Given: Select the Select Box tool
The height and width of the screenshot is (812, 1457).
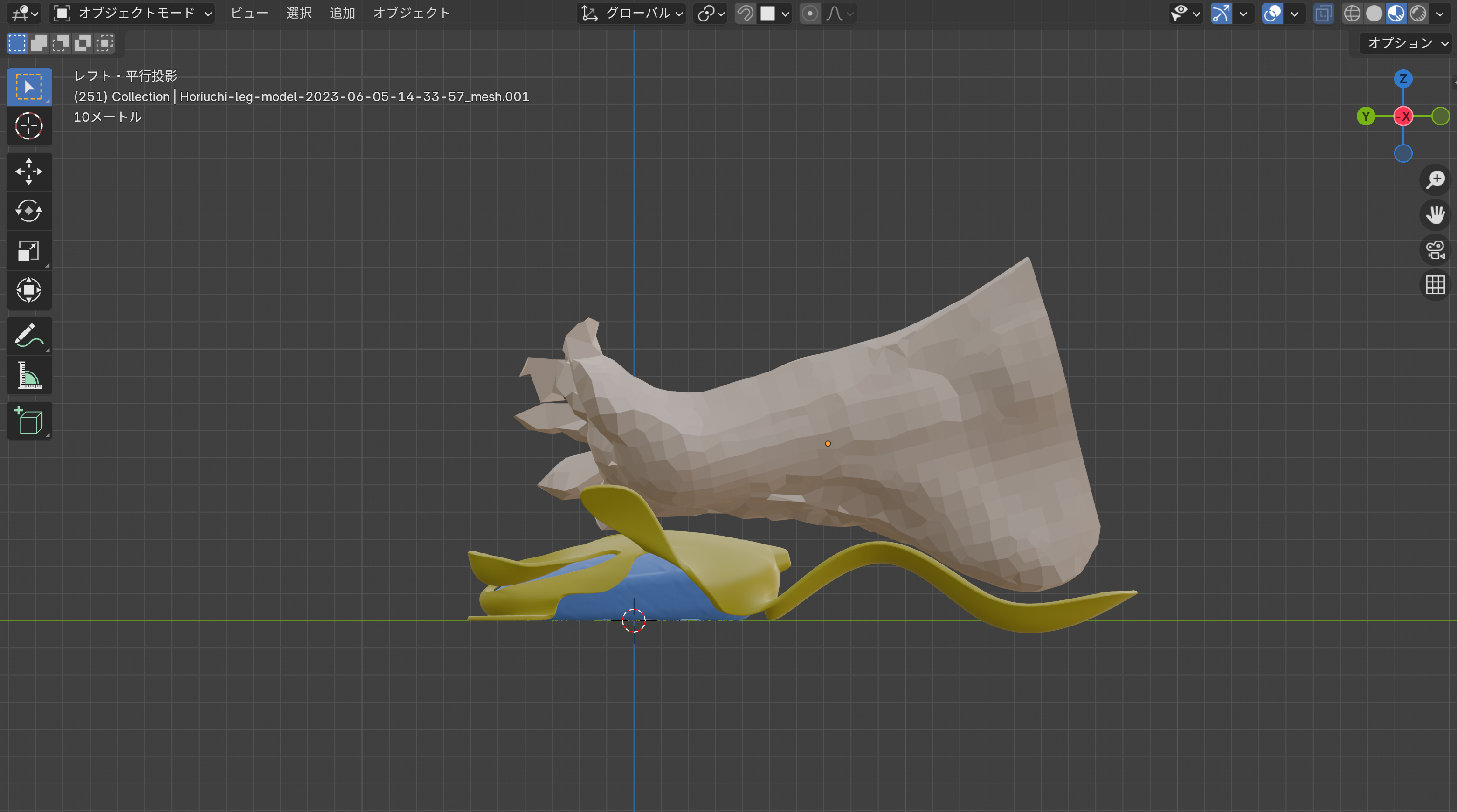Looking at the screenshot, I should tap(29, 87).
